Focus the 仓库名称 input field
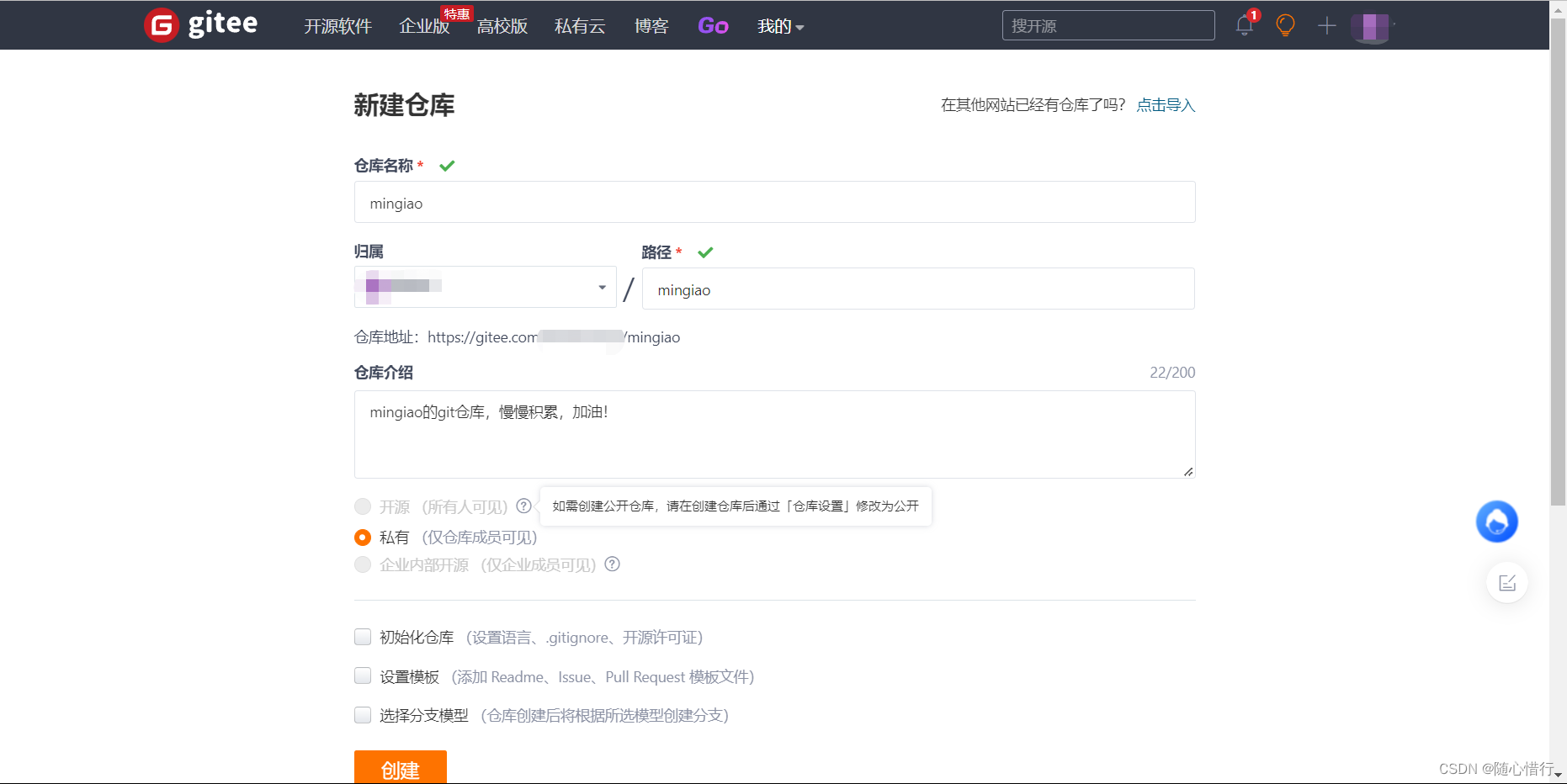This screenshot has height=784, width=1567. point(774,202)
